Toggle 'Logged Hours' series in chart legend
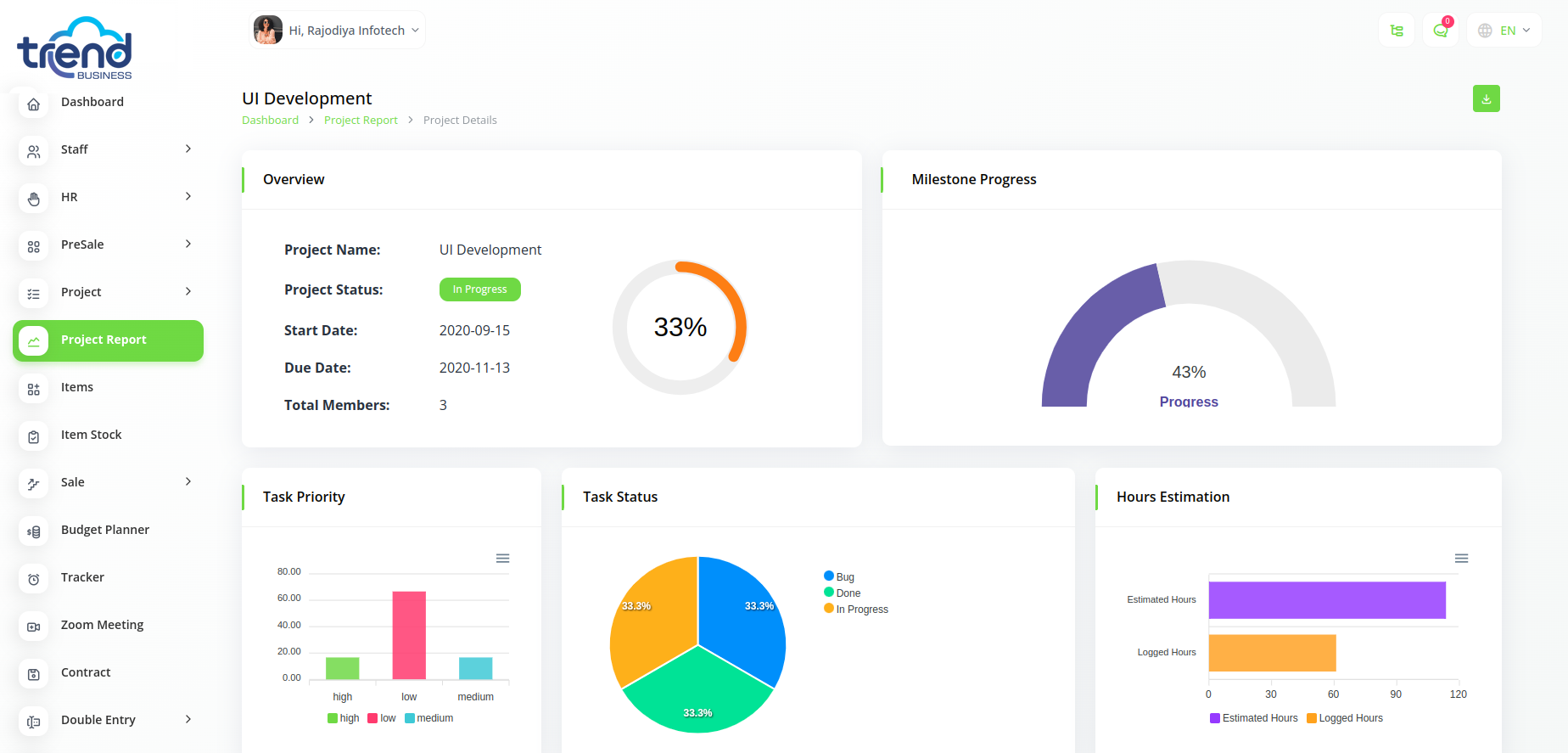This screenshot has width=1568, height=753. click(x=1345, y=718)
